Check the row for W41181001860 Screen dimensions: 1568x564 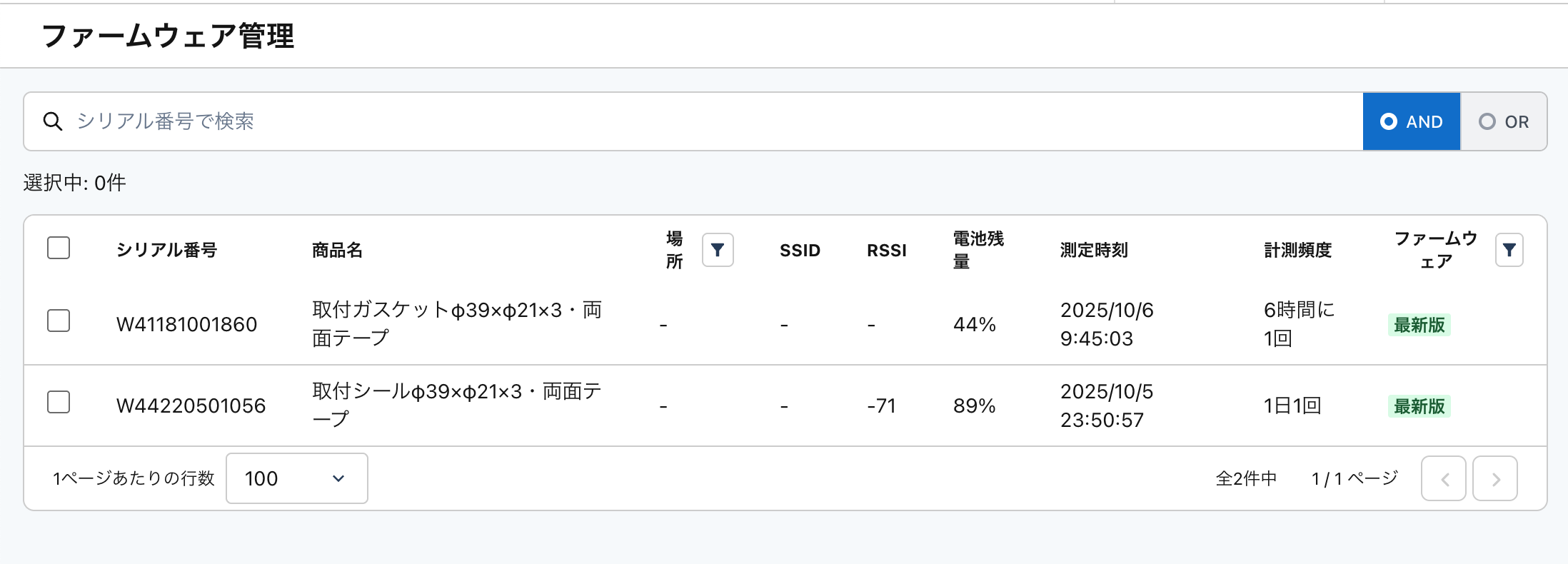(59, 321)
